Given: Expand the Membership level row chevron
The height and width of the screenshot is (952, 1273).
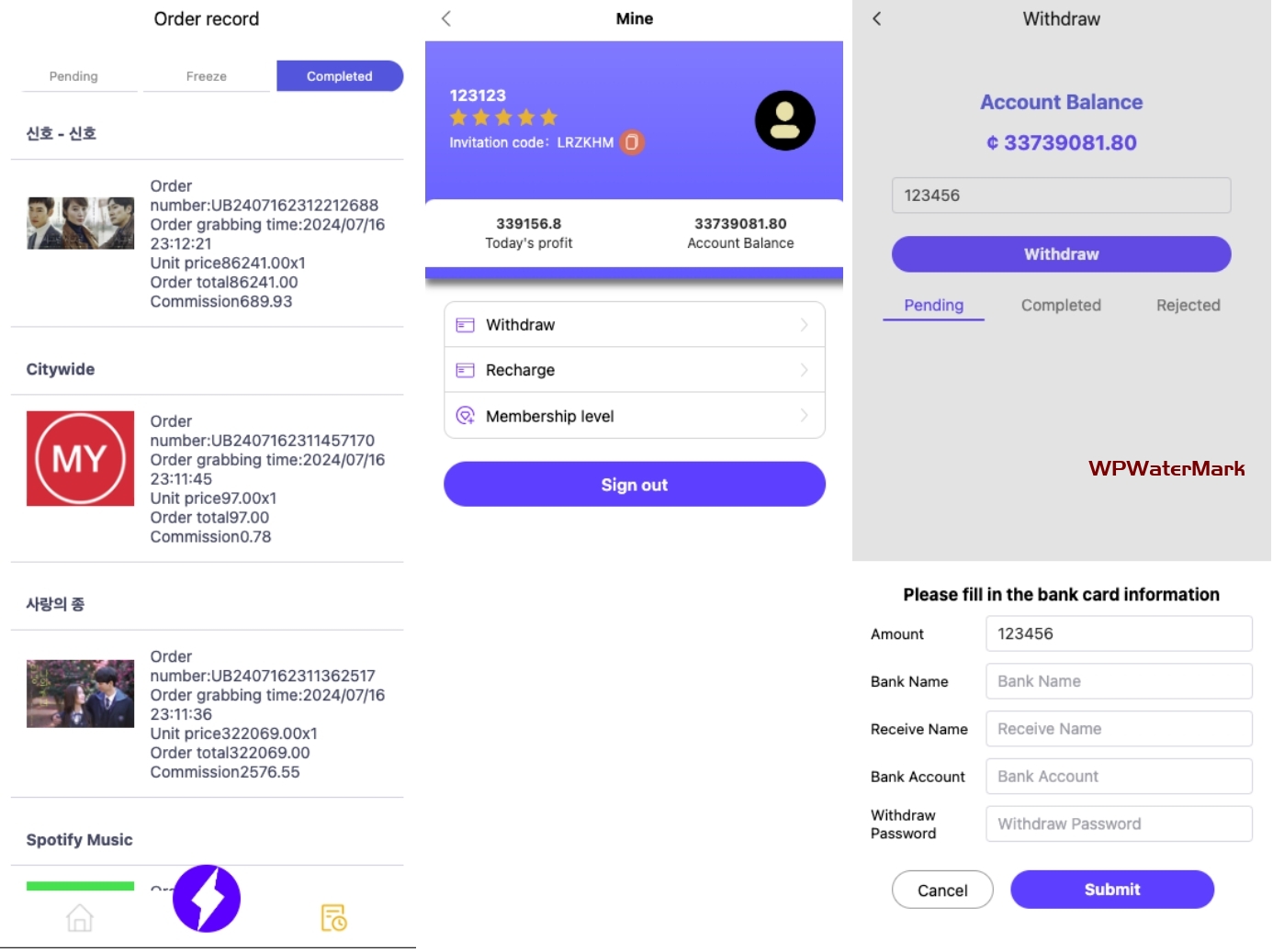Looking at the screenshot, I should coord(804,416).
